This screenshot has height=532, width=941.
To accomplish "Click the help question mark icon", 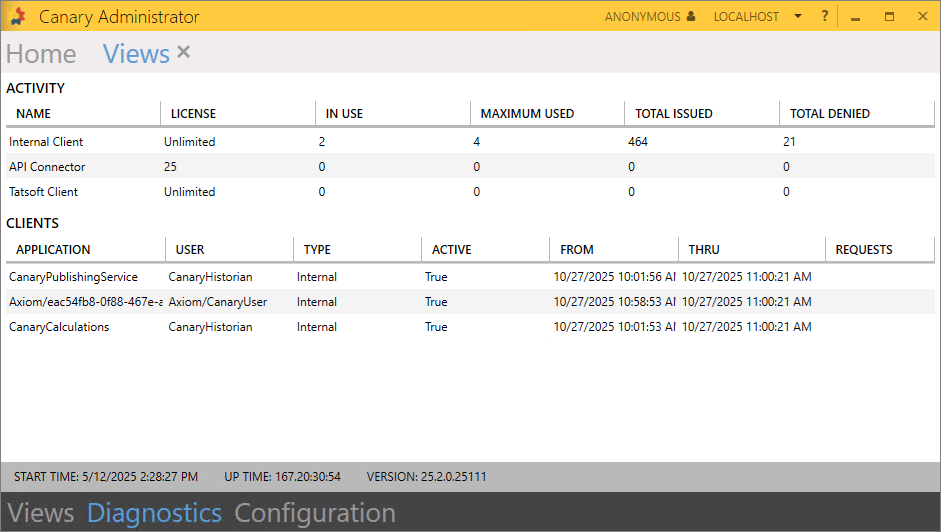I will (825, 17).
